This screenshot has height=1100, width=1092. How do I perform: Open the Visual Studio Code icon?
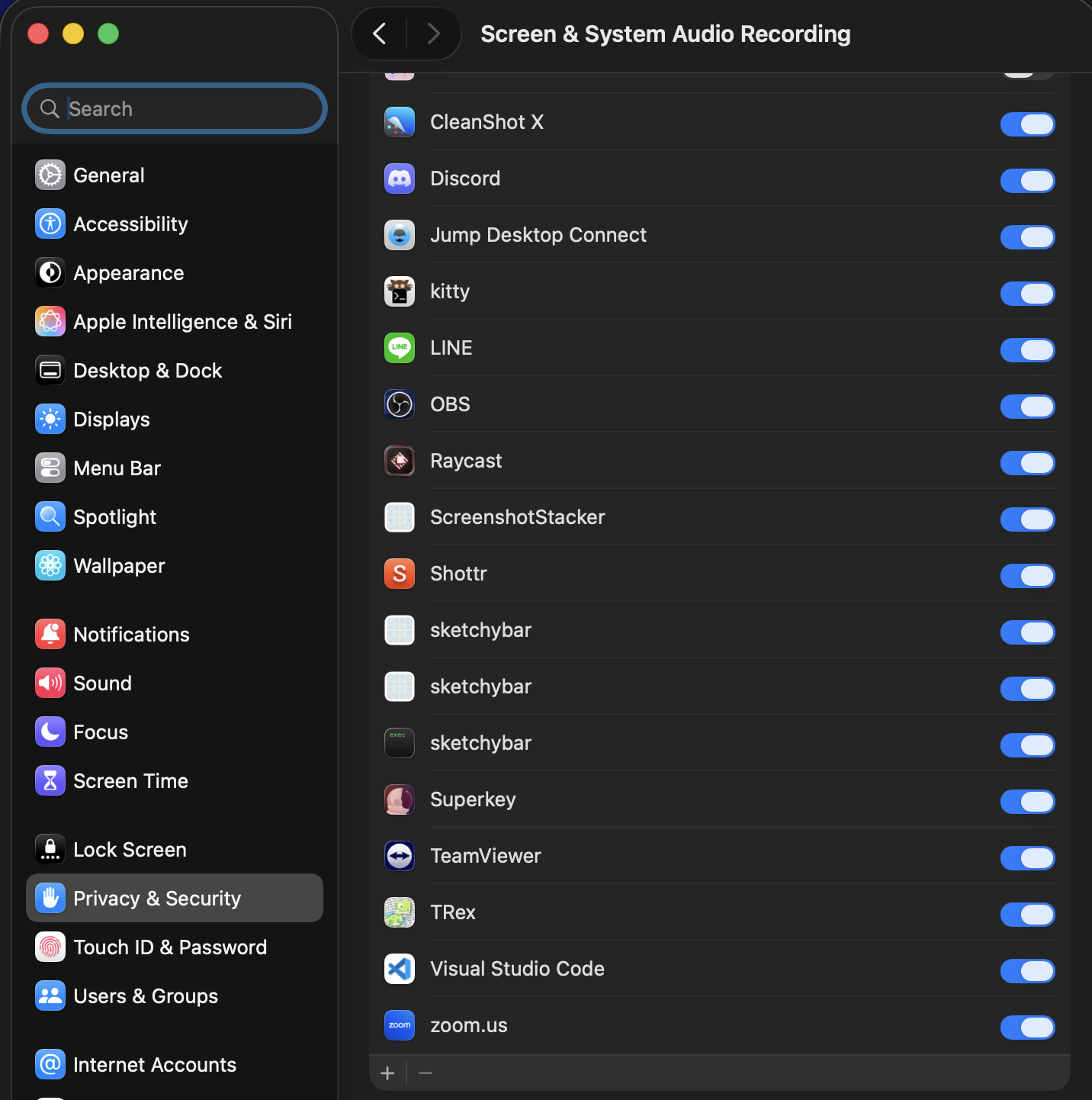coord(399,969)
